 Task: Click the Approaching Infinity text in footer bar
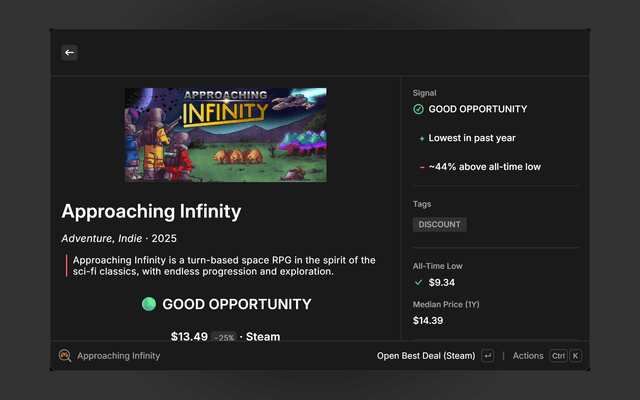tap(119, 356)
